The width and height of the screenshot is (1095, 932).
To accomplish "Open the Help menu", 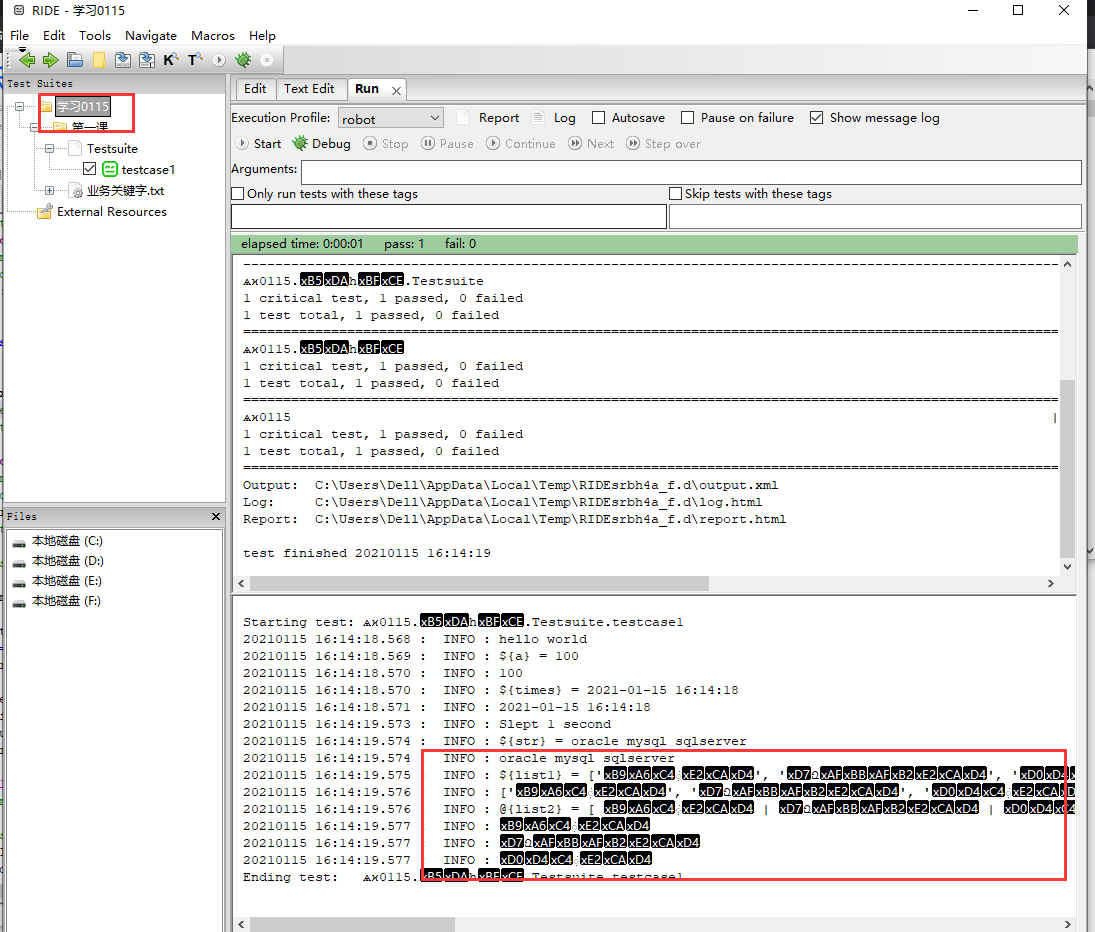I will (263, 36).
